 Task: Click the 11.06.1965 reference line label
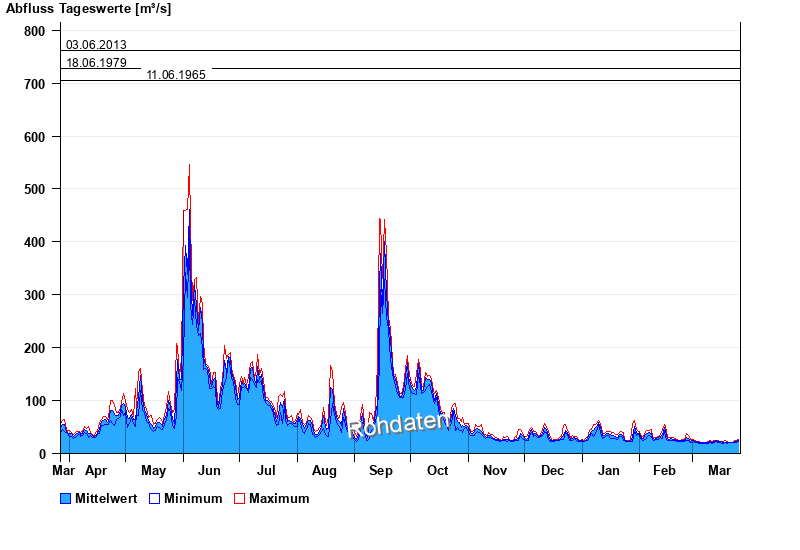(x=176, y=75)
